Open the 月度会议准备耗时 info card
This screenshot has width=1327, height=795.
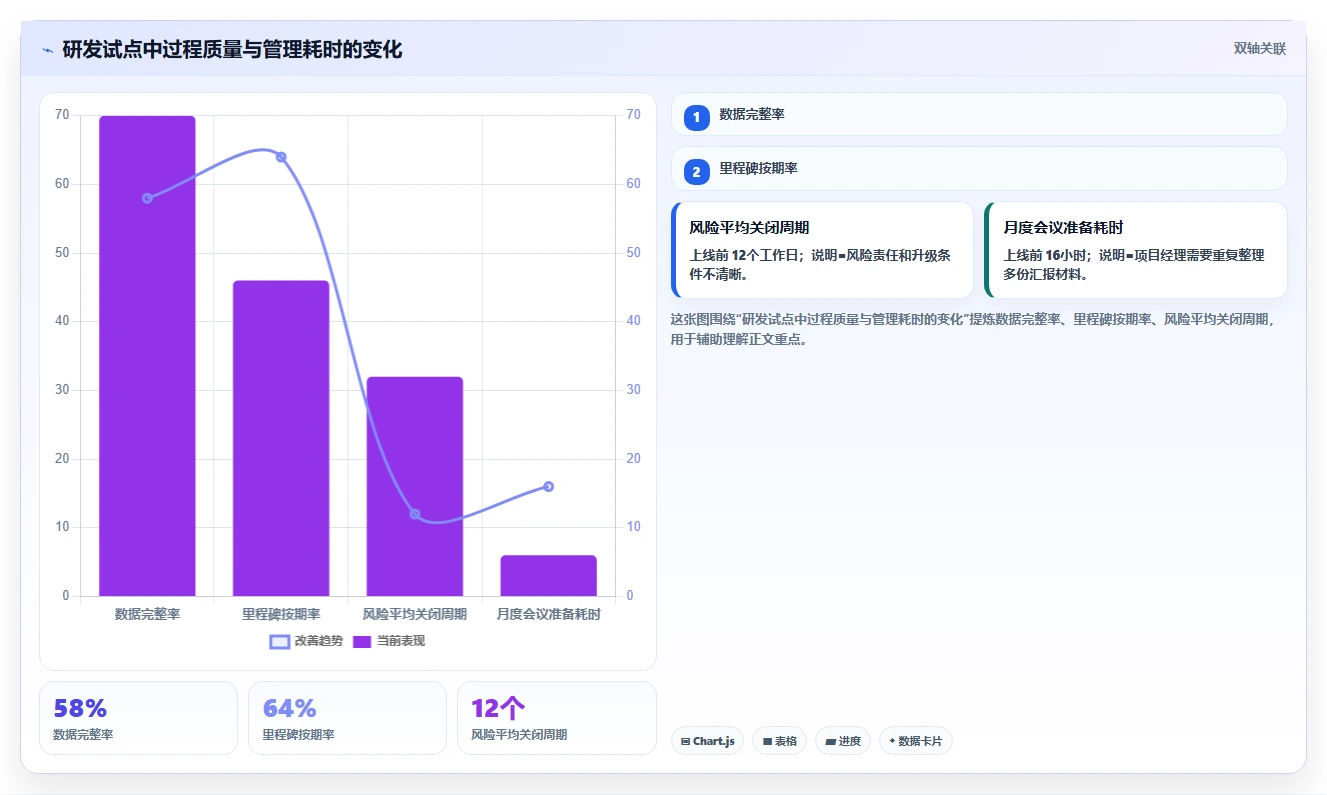(1136, 250)
